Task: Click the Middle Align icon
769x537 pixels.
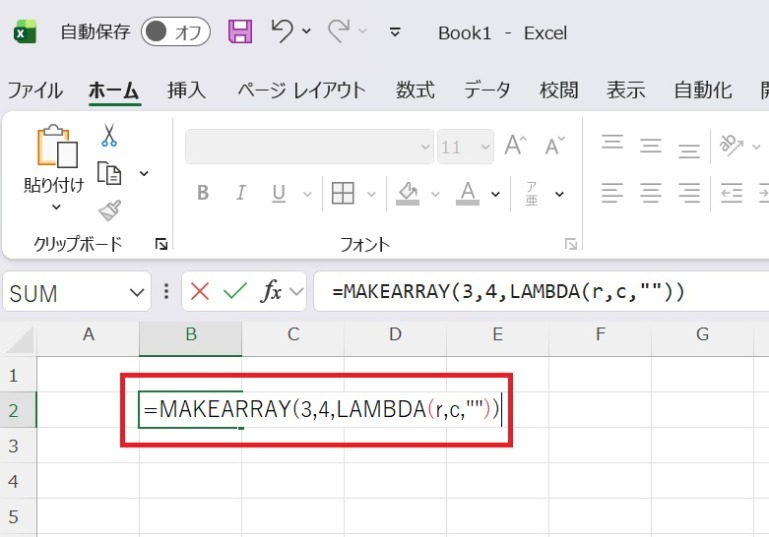Action: [651, 146]
